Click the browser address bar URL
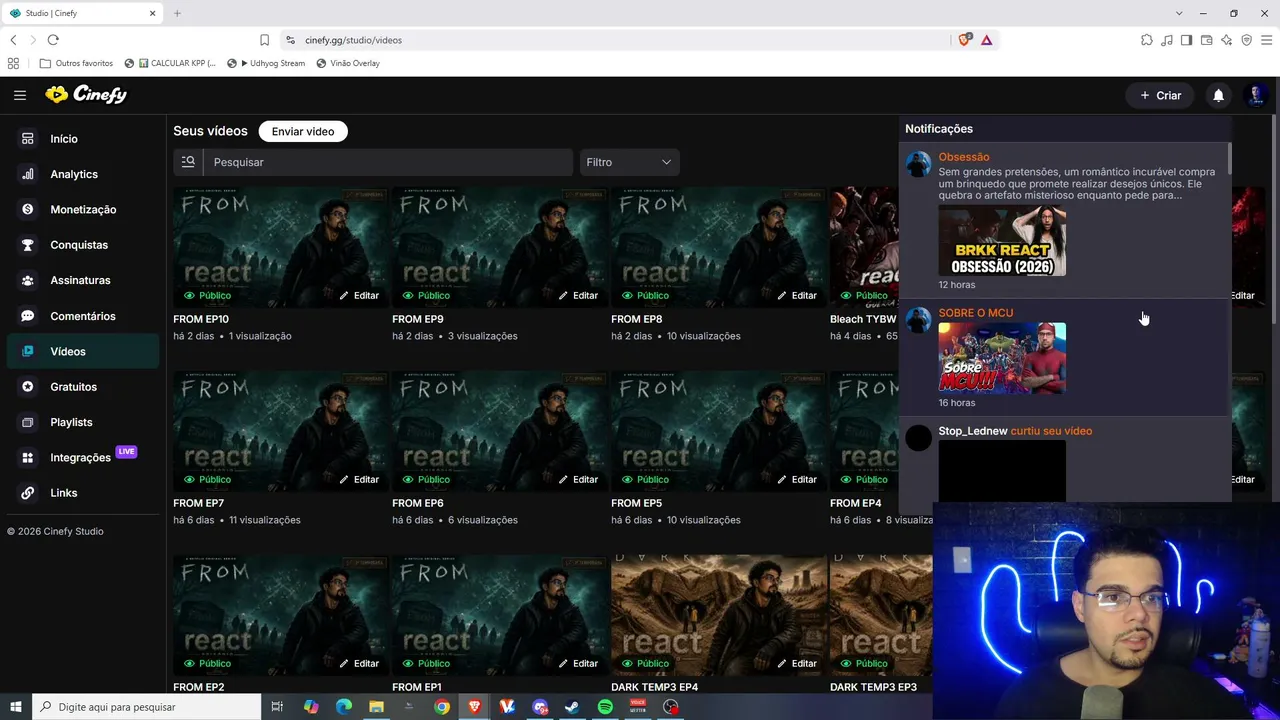This screenshot has height=720, width=1280. click(x=353, y=40)
